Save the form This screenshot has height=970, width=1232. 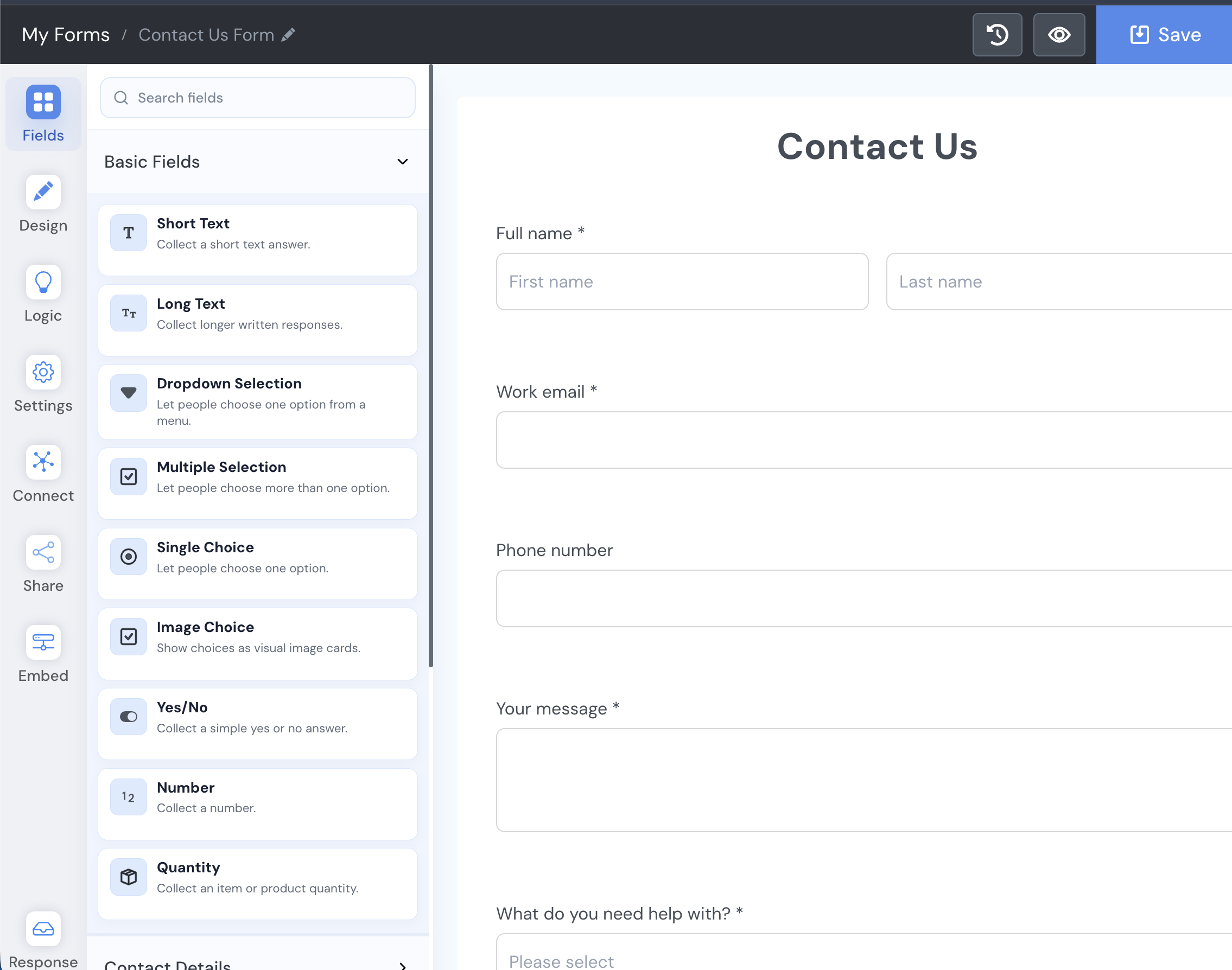[1164, 35]
